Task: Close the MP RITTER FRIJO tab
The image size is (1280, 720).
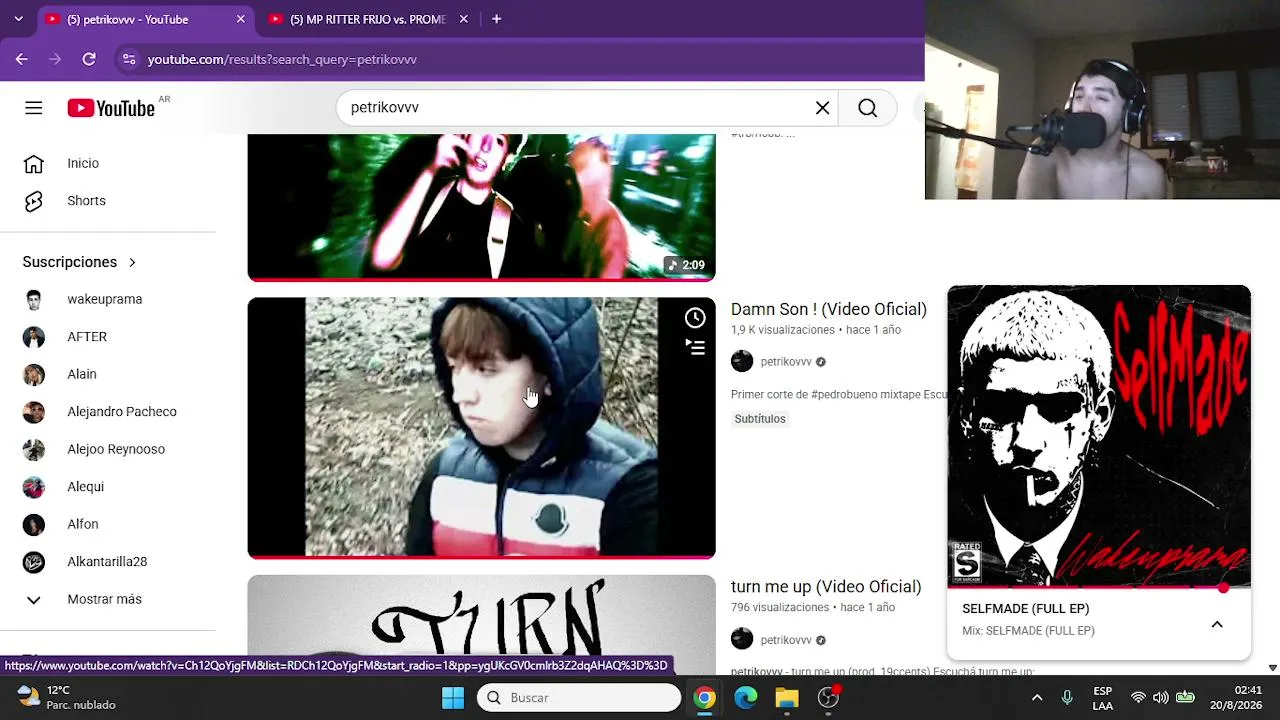Action: 464,19
